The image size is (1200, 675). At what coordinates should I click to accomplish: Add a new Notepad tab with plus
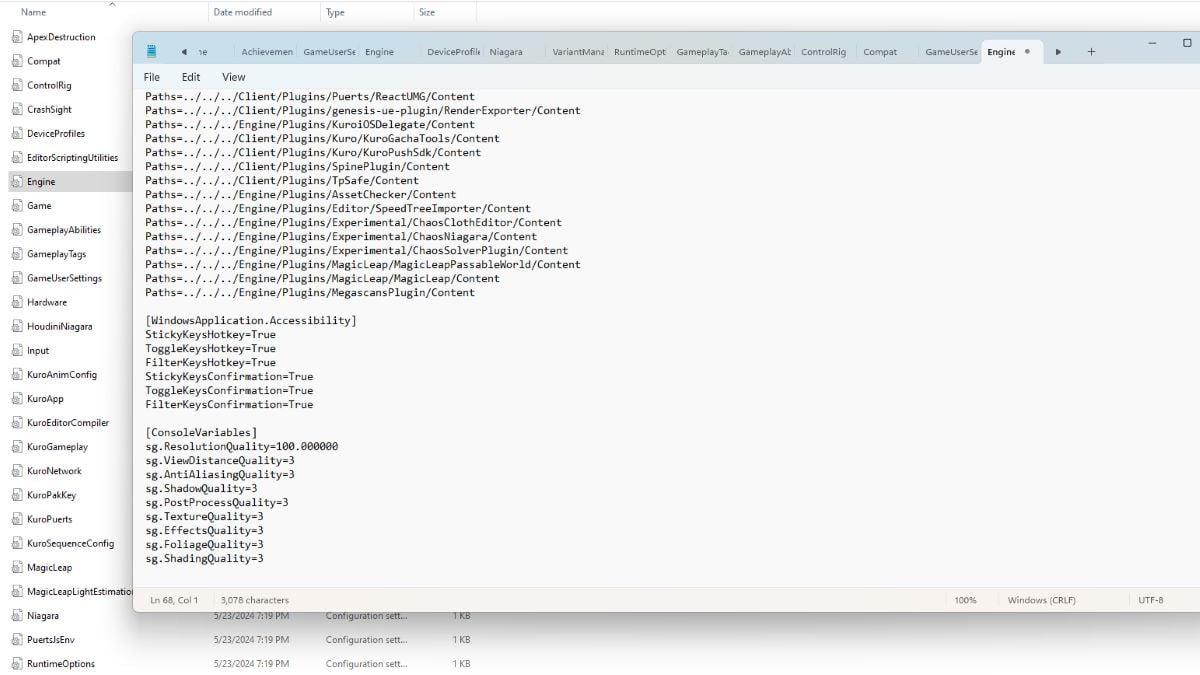pyautogui.click(x=1091, y=52)
